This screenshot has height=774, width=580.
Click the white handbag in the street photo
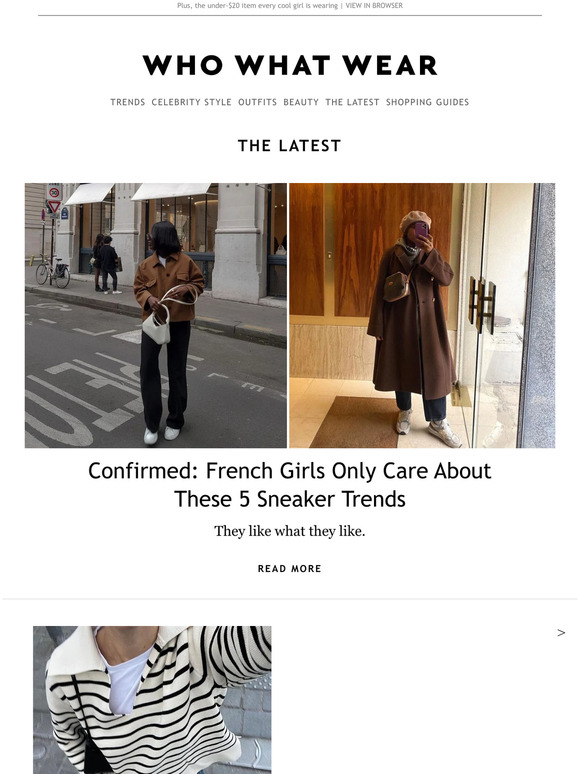pyautogui.click(x=156, y=327)
